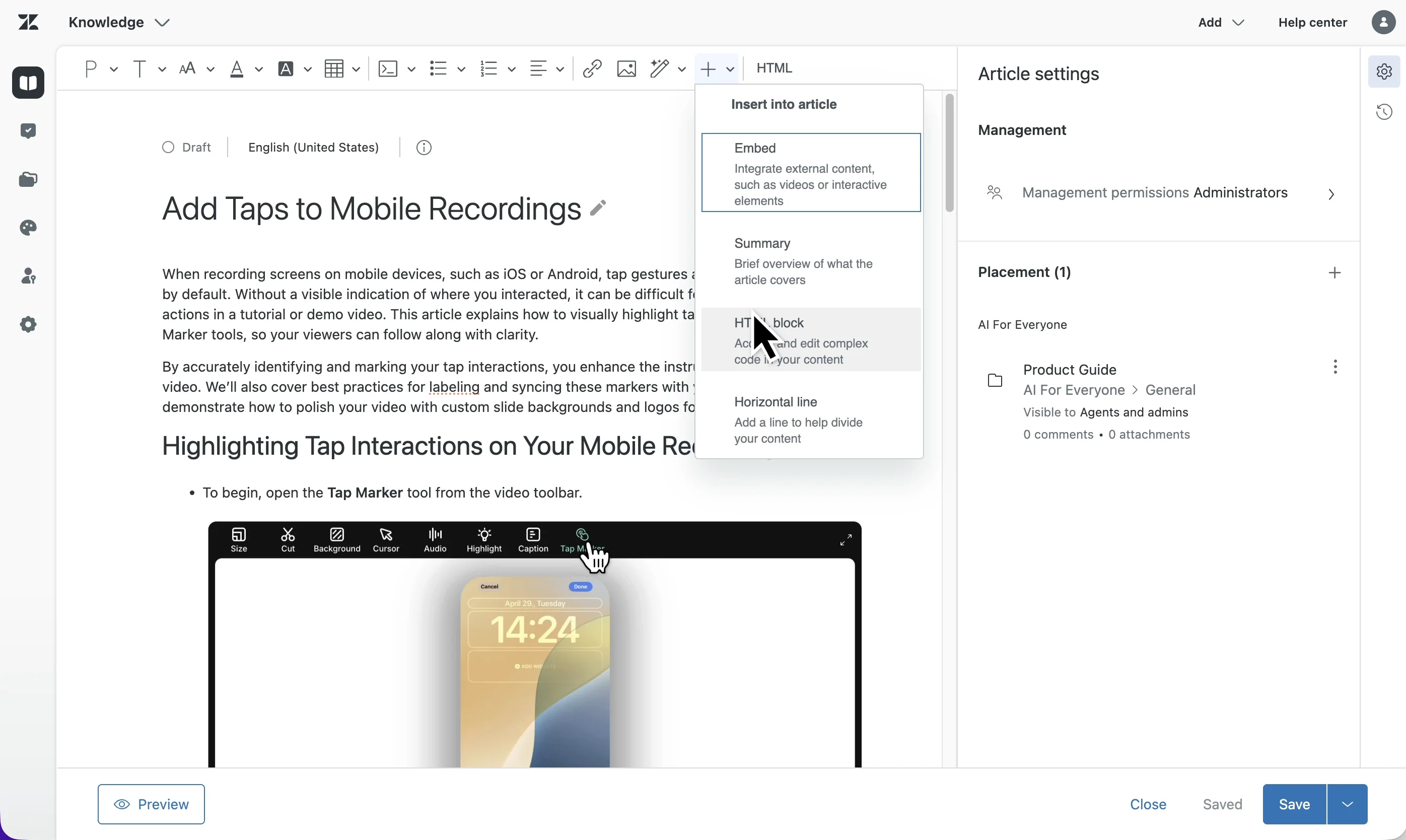Click the user profile avatar icon
The image size is (1406, 840).
tap(1383, 22)
